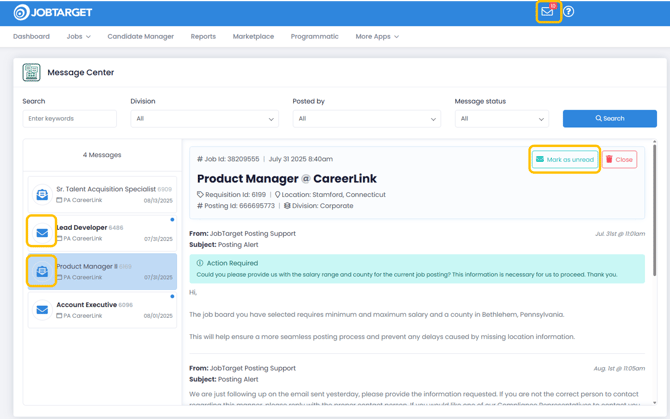Click the unread blue dot on Lead Developer
This screenshot has width=670, height=419.
pos(172,220)
